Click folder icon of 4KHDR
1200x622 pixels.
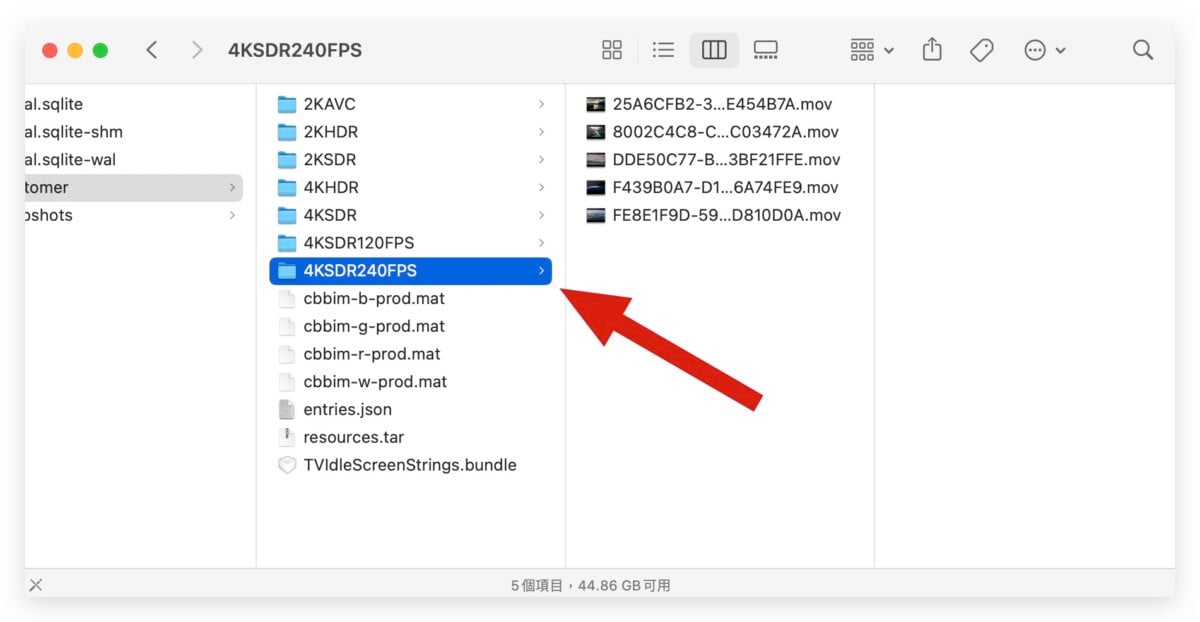(287, 187)
